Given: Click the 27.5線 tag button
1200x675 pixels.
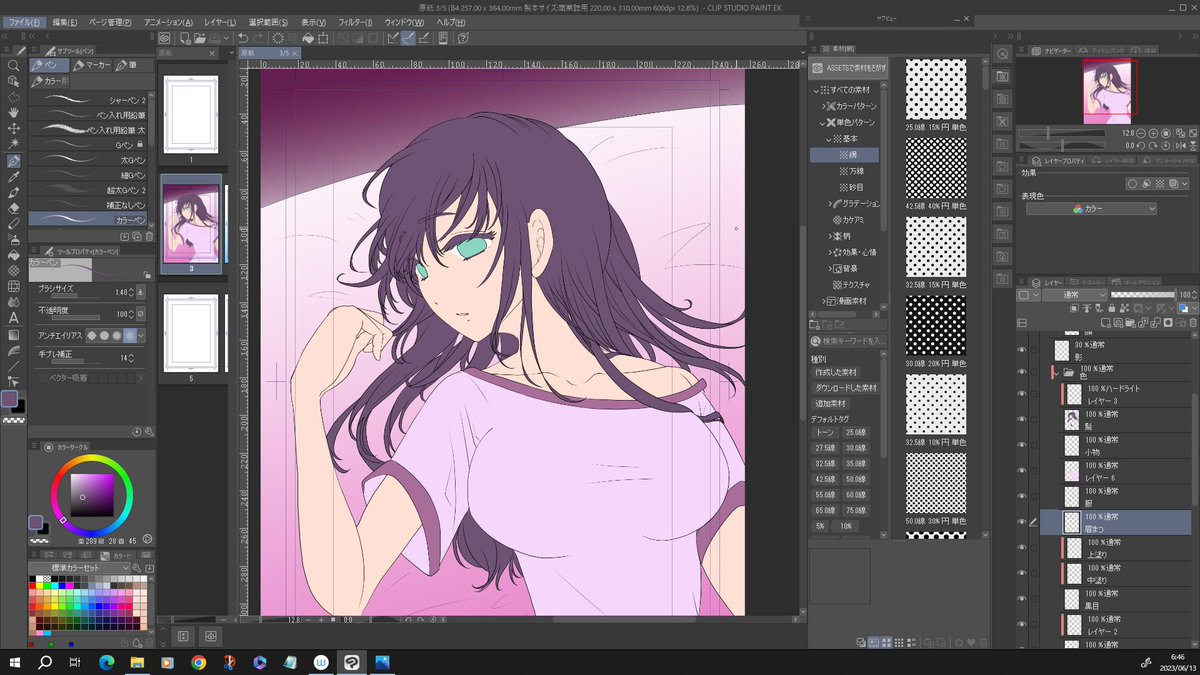Looking at the screenshot, I should point(825,448).
